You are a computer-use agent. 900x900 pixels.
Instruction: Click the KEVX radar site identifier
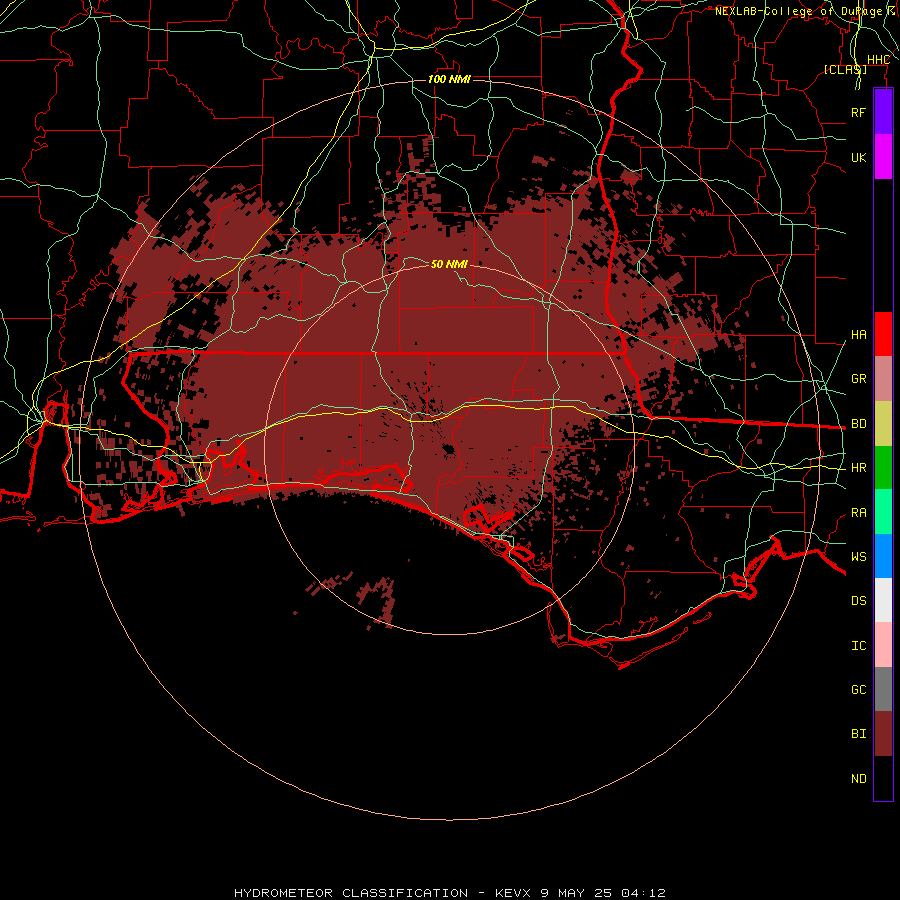514,893
